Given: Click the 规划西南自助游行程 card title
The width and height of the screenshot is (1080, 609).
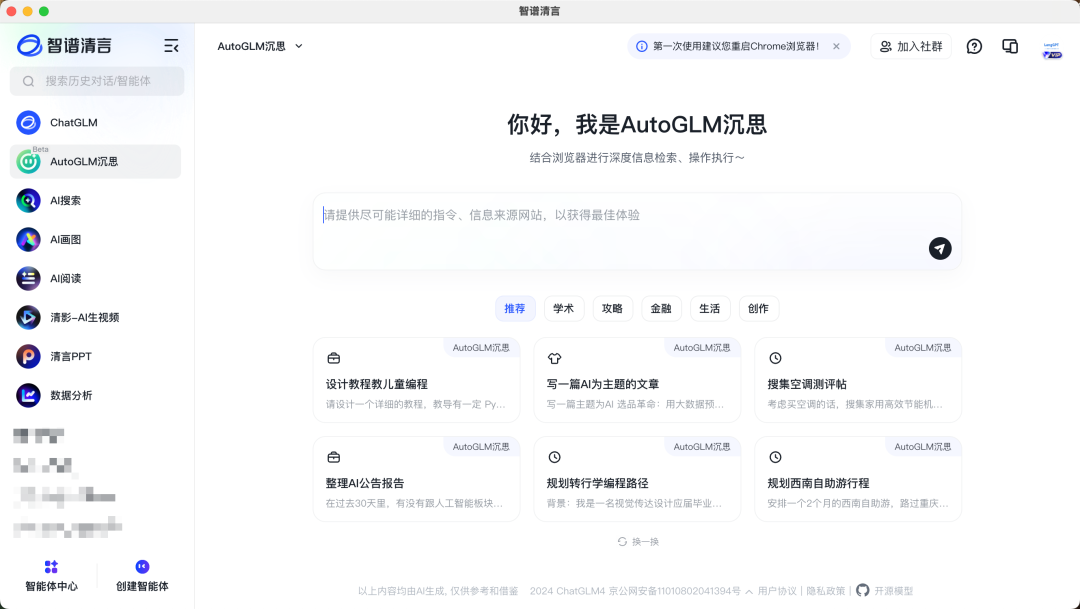Looking at the screenshot, I should (x=818, y=484).
